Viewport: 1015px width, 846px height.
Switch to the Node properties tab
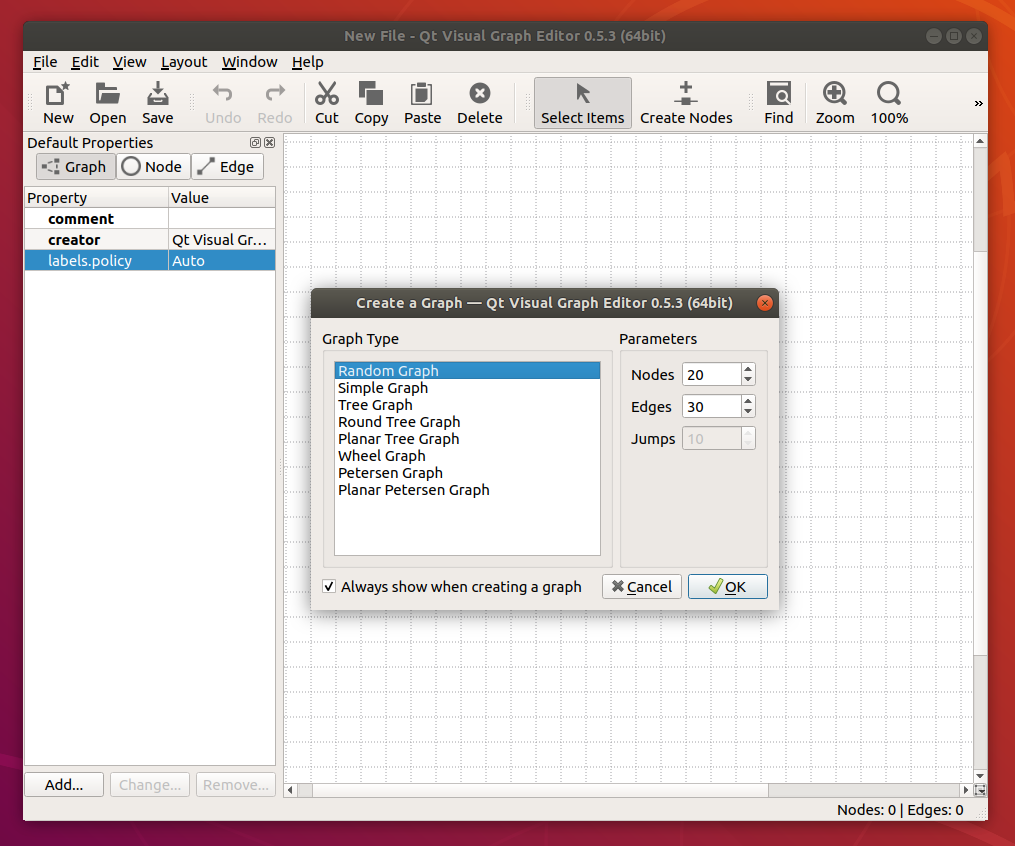coord(152,166)
